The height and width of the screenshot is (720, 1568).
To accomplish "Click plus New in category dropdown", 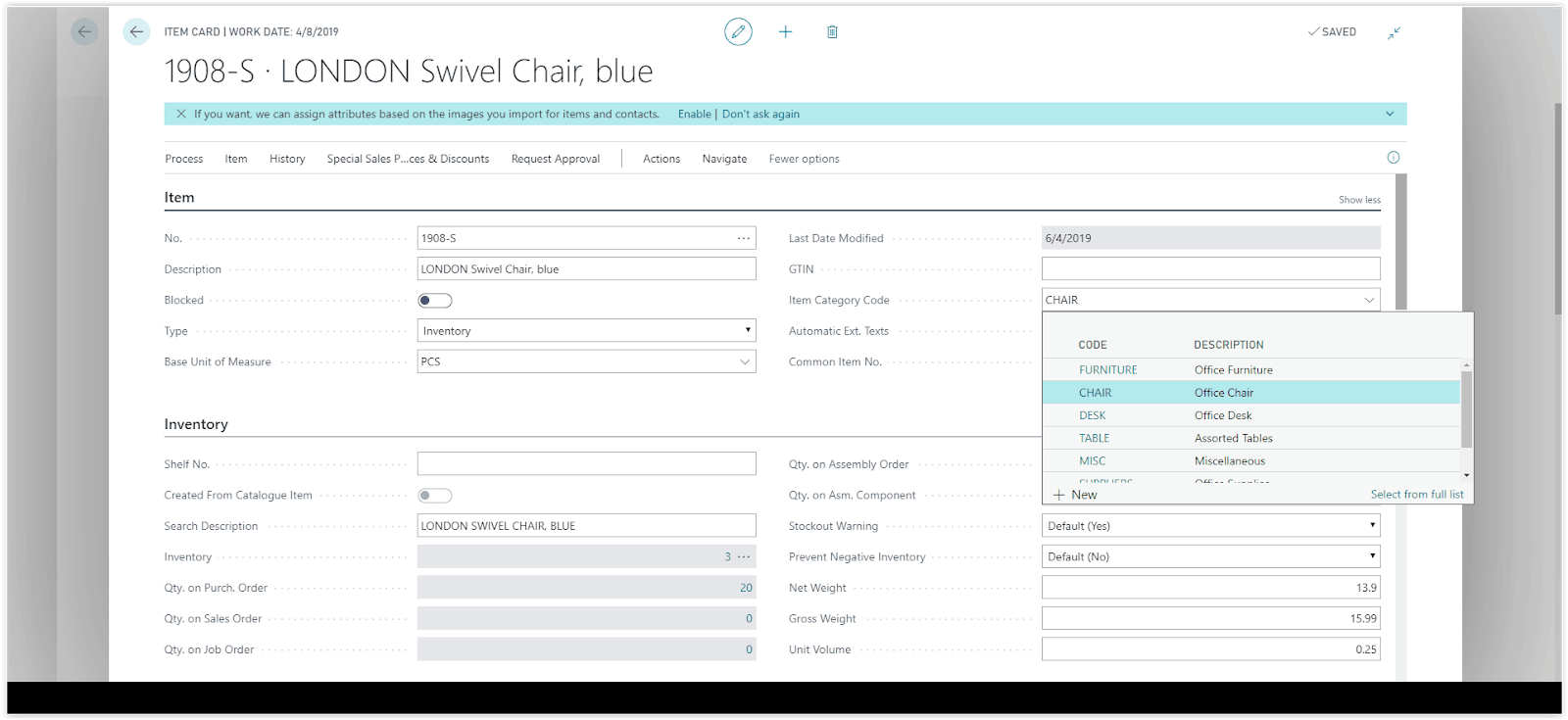I will [1075, 495].
